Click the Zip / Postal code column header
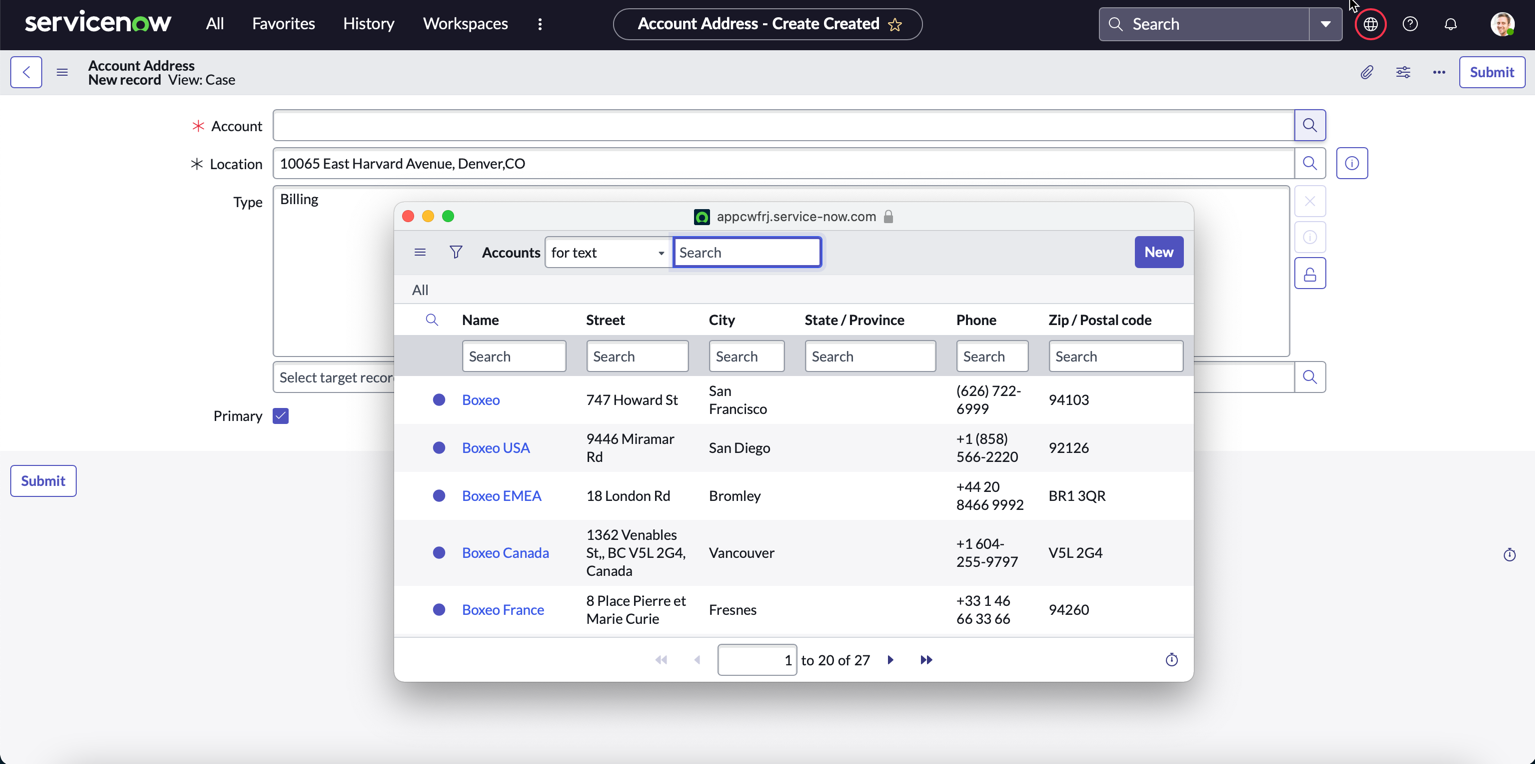 (1100, 320)
